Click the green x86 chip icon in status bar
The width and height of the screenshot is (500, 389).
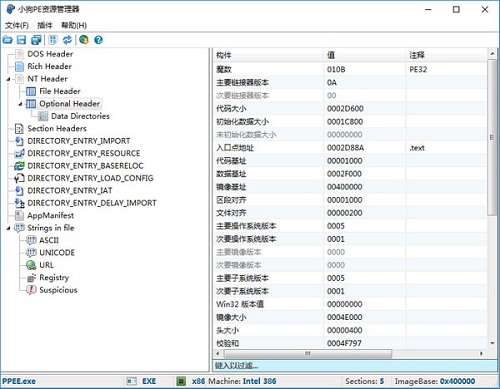(x=181, y=381)
